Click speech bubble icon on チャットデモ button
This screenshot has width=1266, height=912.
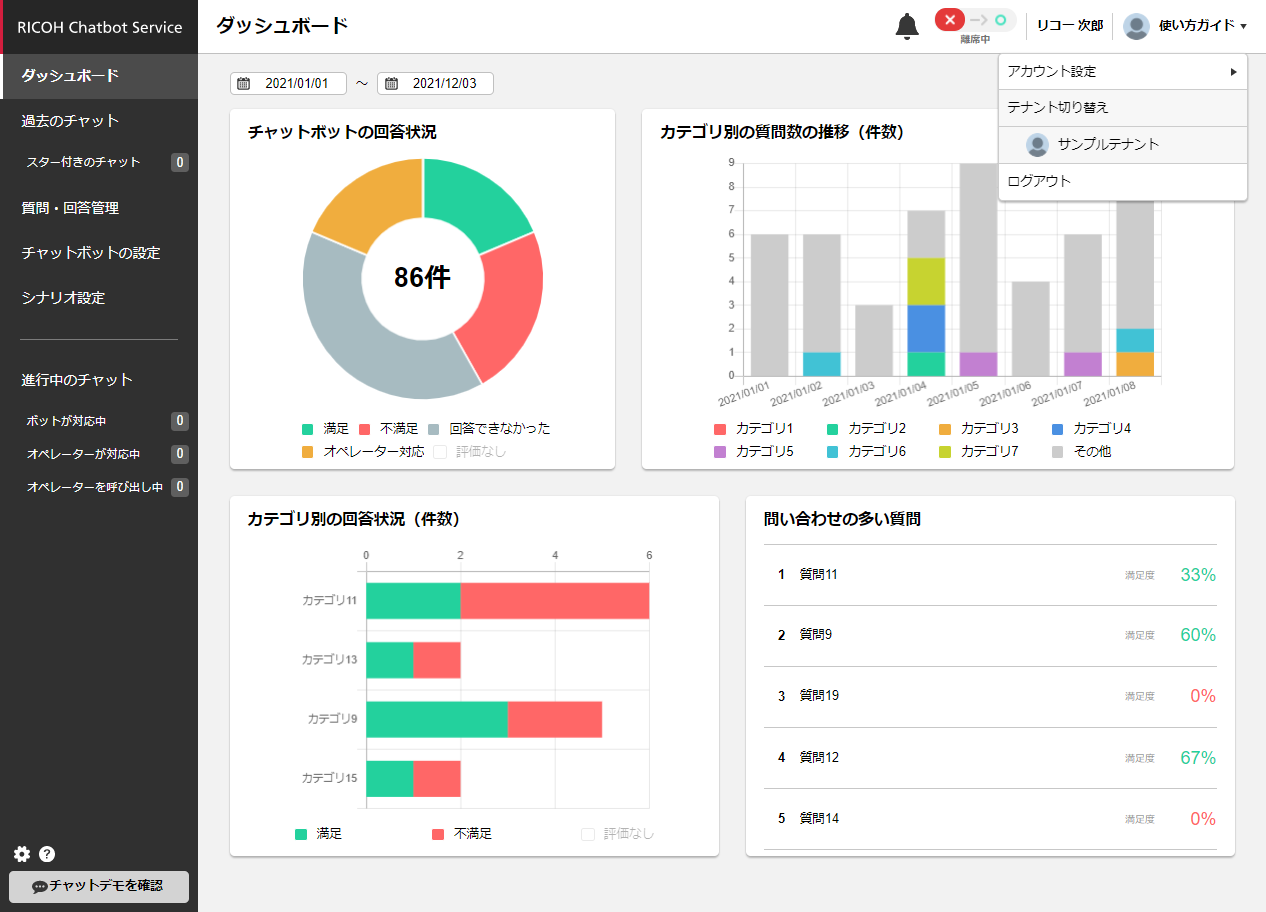coord(40,886)
